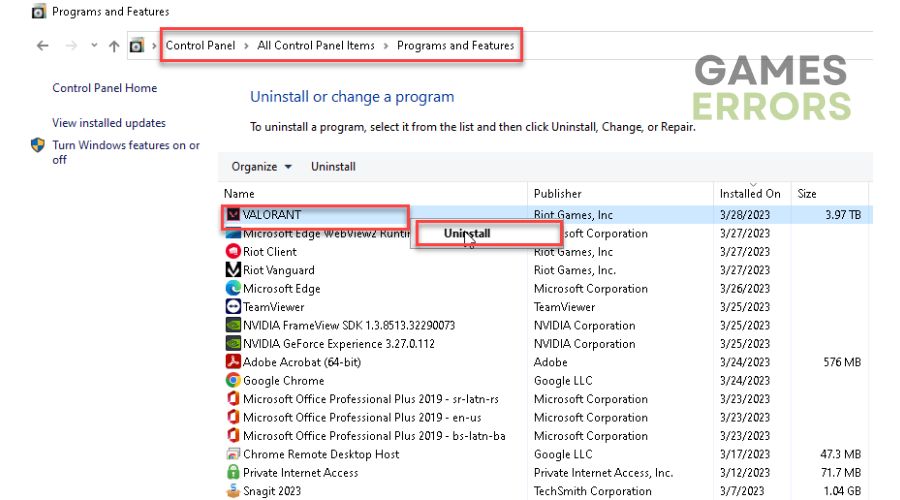Click the Adobe Acrobat (64-bit) icon

pyautogui.click(x=233, y=362)
